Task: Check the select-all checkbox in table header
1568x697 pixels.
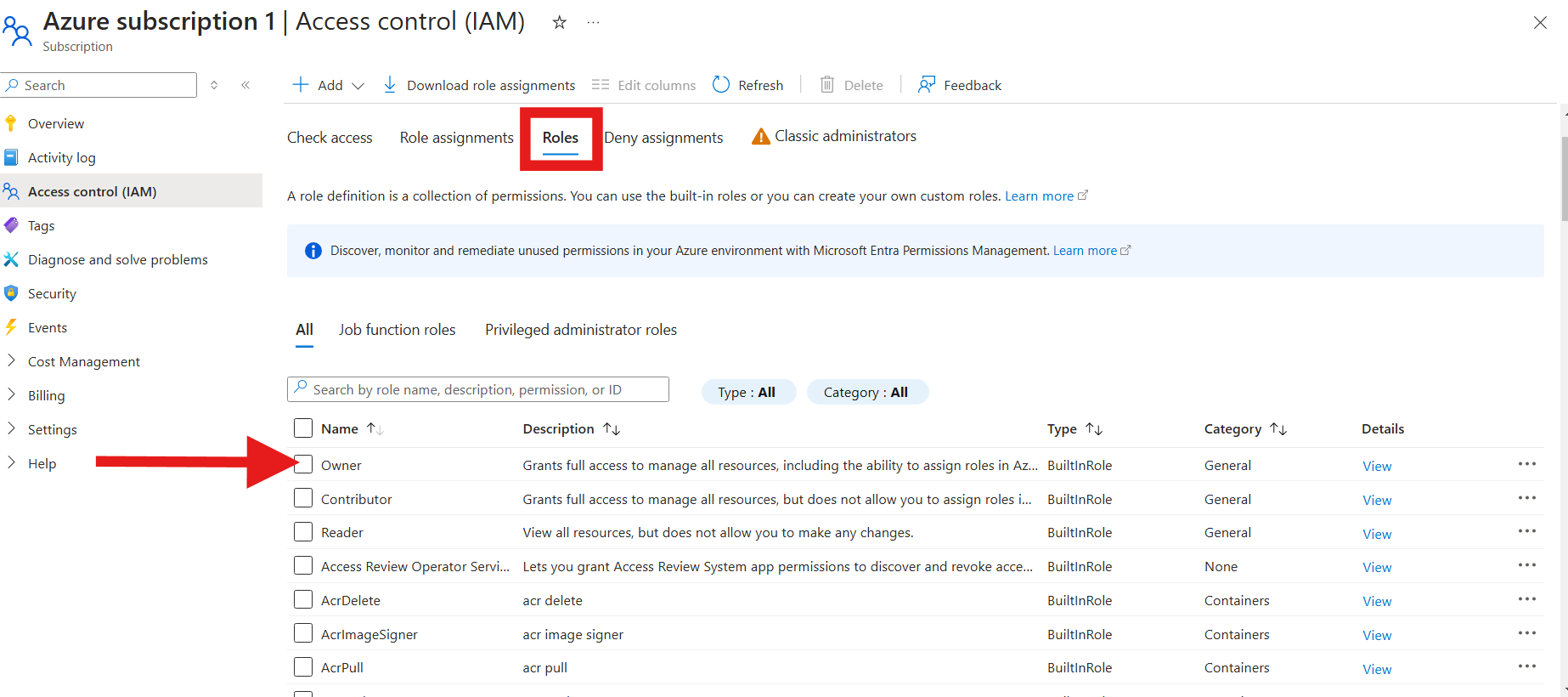Action: [x=303, y=428]
